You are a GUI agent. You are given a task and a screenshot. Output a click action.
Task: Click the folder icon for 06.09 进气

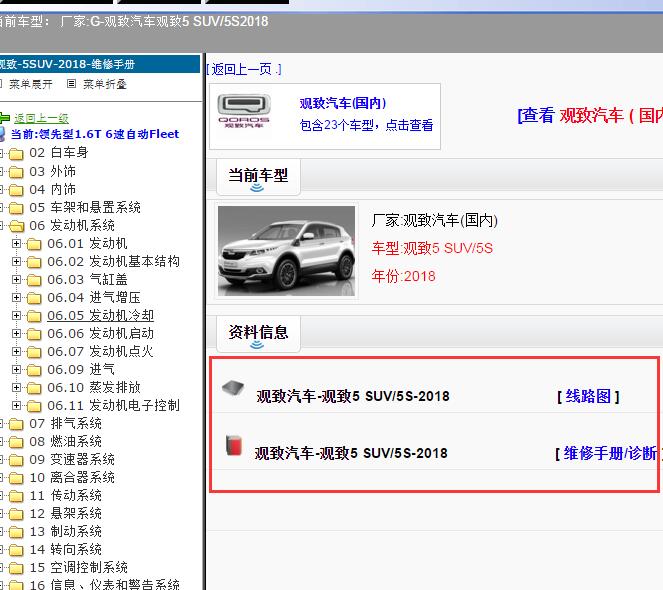(34, 370)
